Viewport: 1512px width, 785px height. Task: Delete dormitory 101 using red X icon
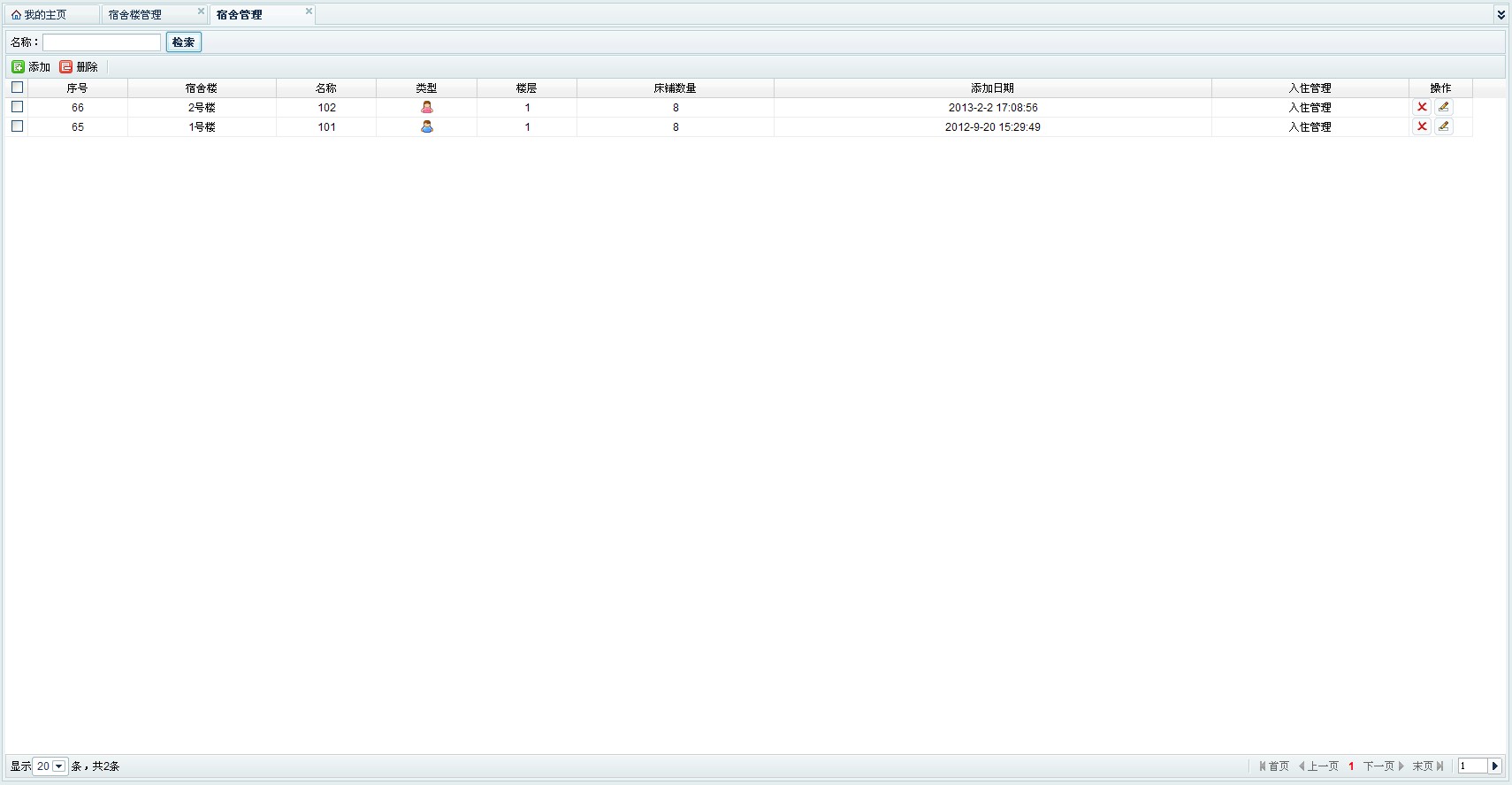[x=1422, y=126]
